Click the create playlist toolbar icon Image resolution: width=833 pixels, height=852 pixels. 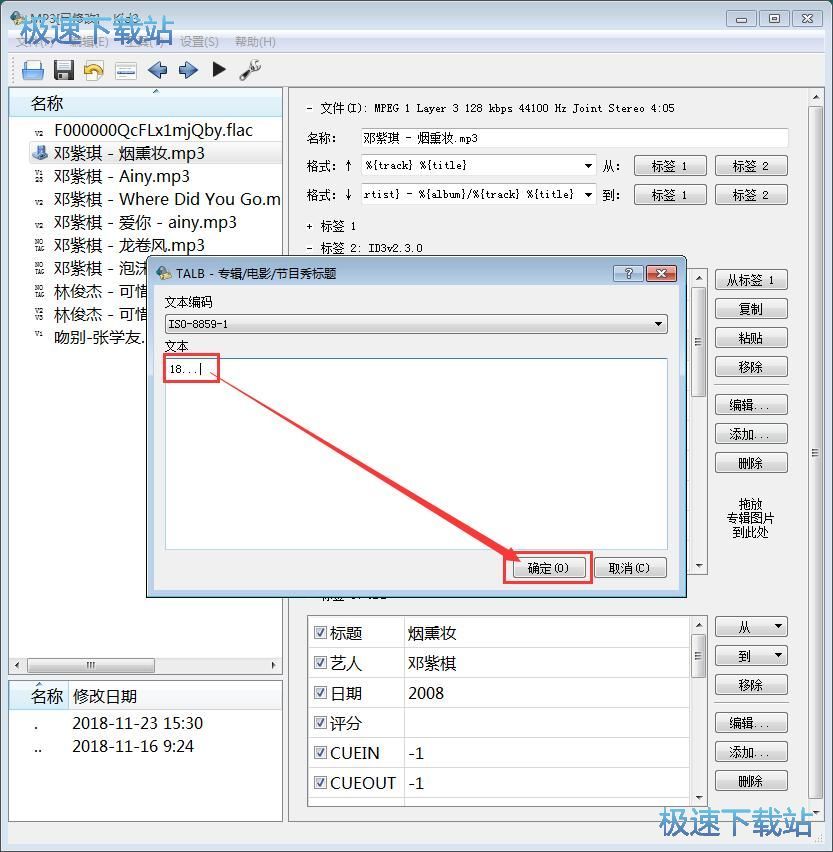pos(126,70)
